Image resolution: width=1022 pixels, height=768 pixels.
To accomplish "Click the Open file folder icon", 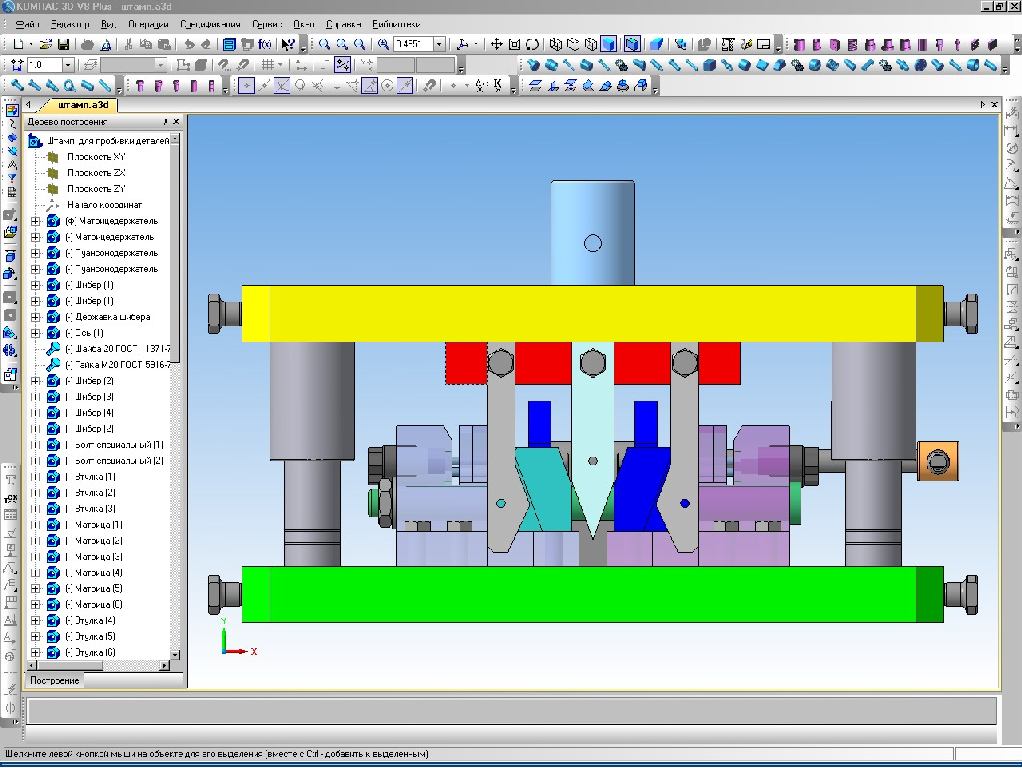I will pos(47,44).
